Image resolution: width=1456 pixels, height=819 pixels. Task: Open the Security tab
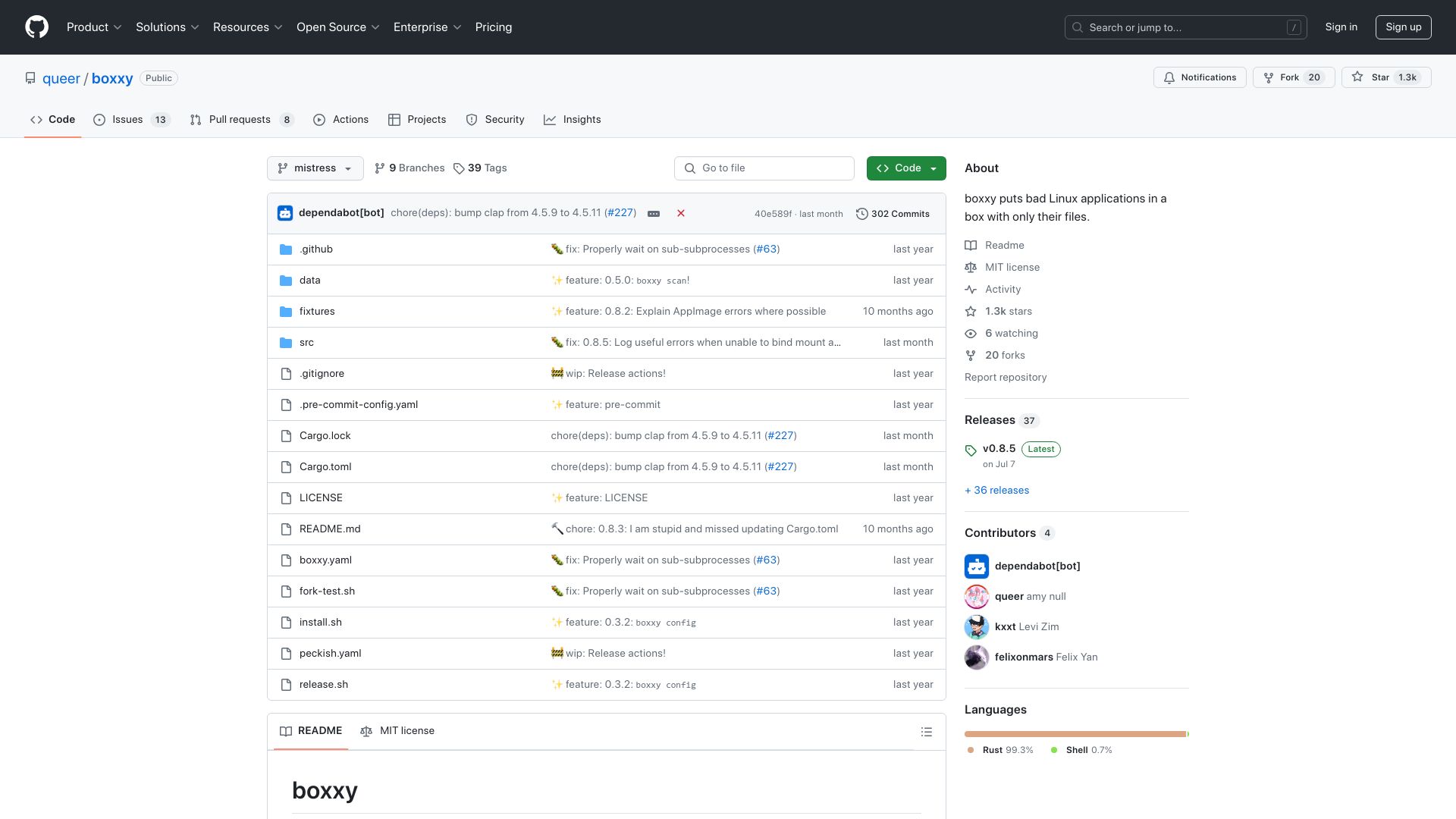(495, 120)
